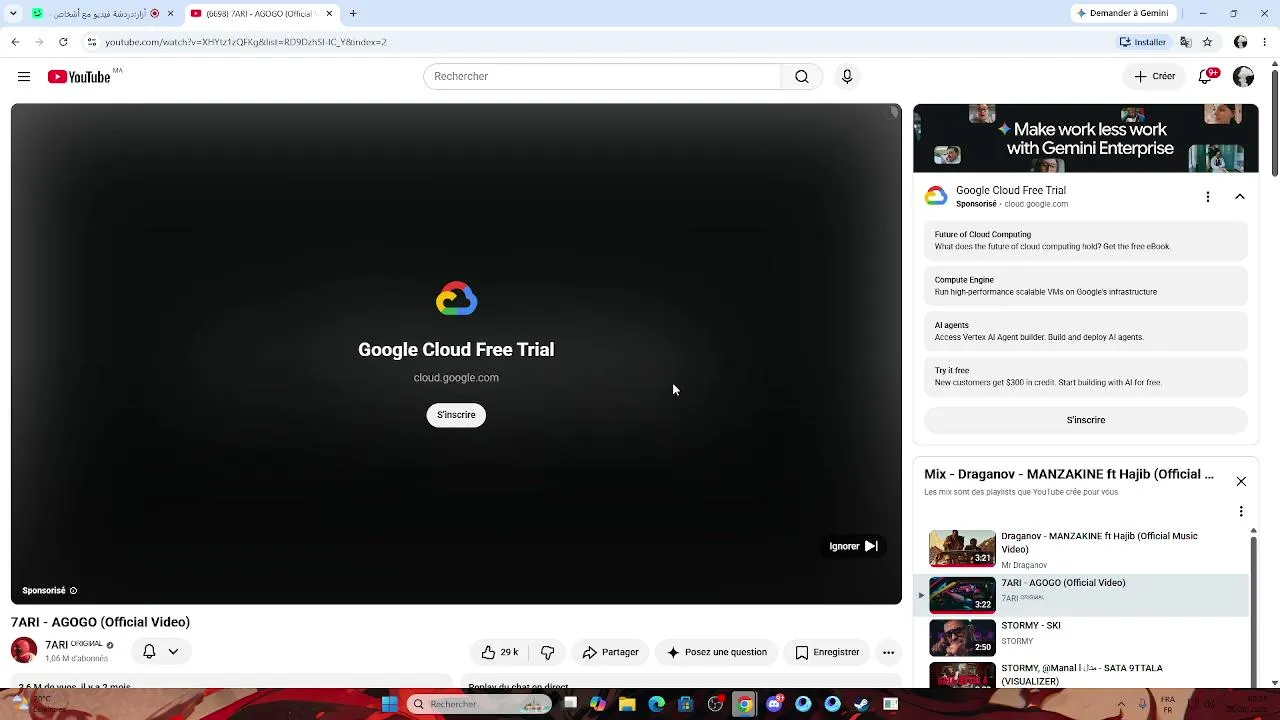This screenshot has width=1280, height=720.
Task: Click the cloud.google.com link on the ad
Action: click(456, 378)
